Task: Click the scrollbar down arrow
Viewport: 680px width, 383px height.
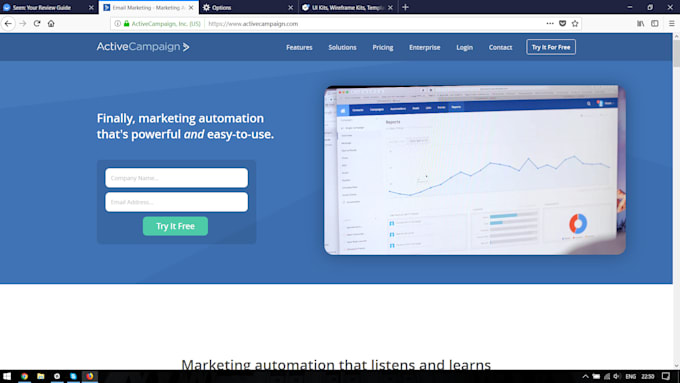Action: click(x=676, y=366)
